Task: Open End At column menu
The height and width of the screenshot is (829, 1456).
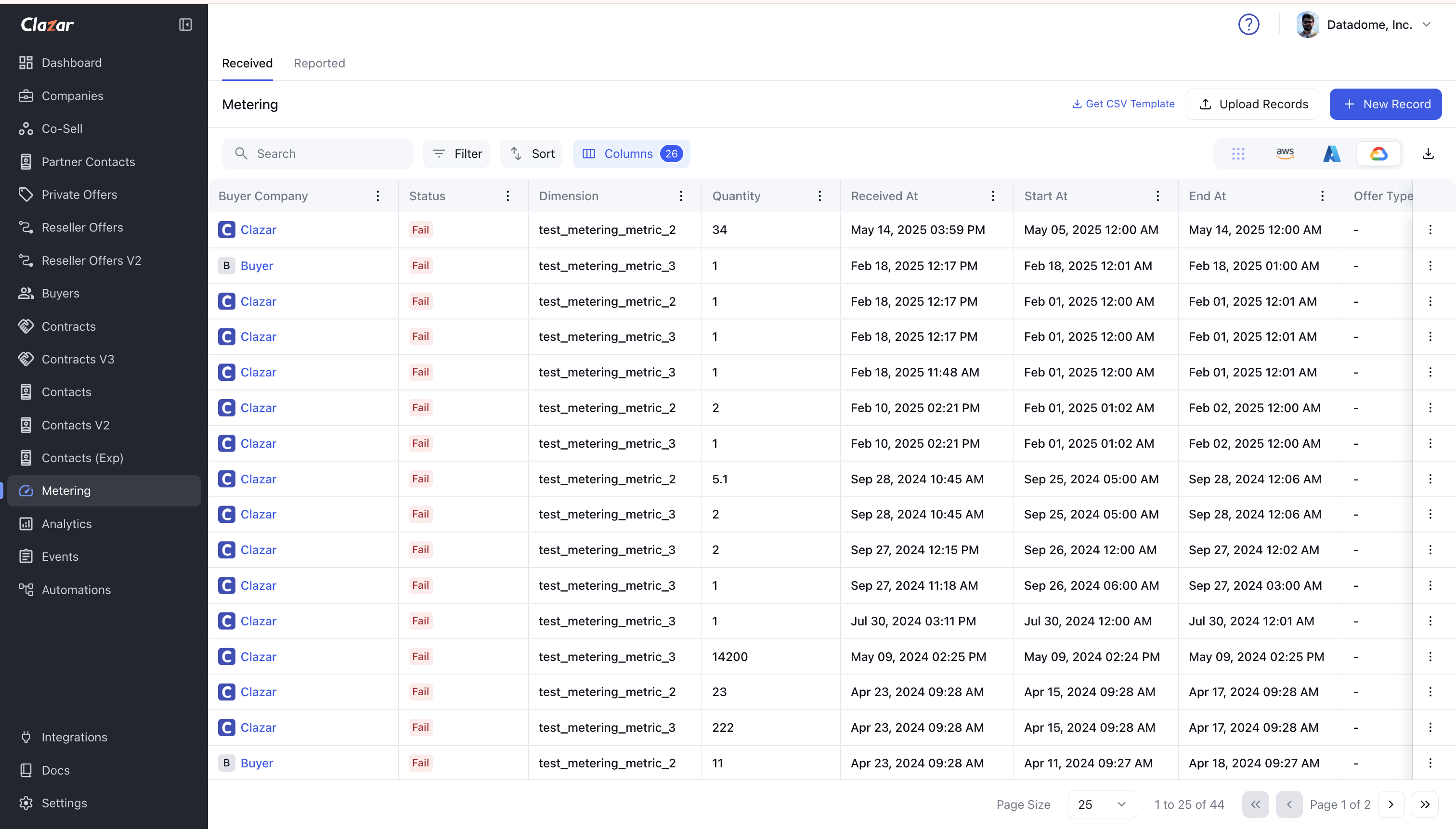Action: tap(1322, 196)
